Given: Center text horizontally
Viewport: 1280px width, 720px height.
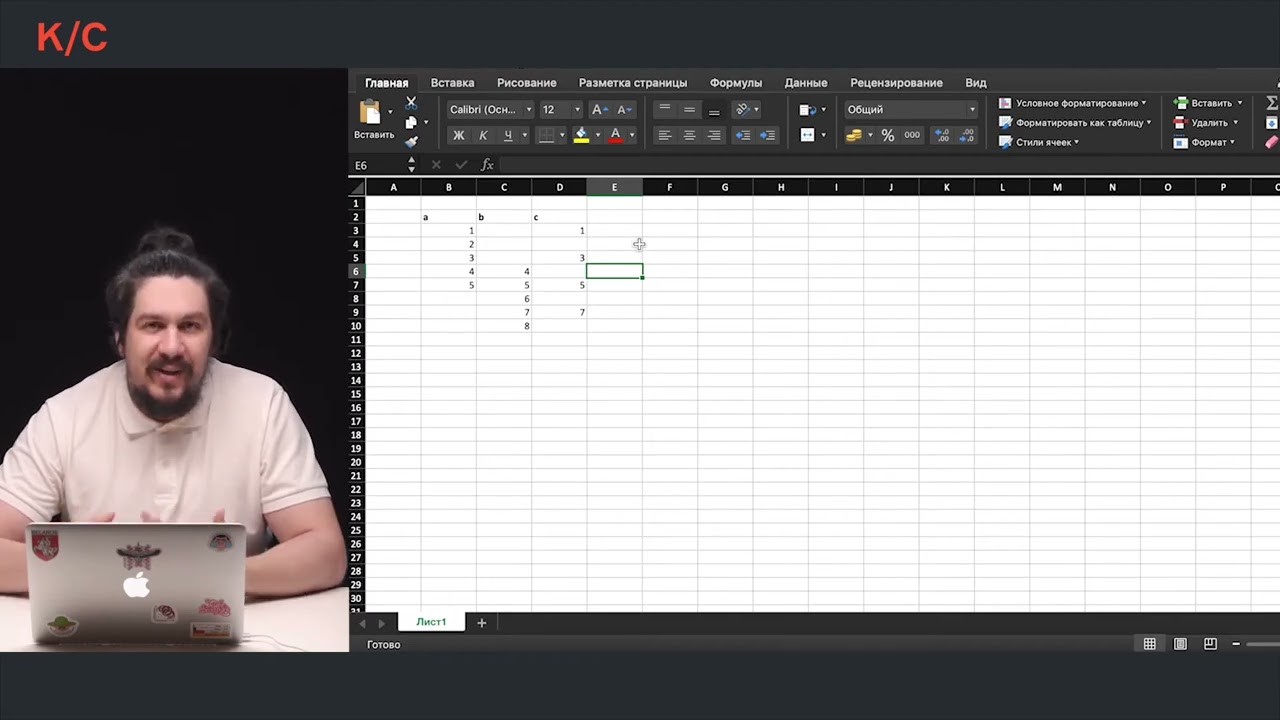Looking at the screenshot, I should tap(689, 135).
